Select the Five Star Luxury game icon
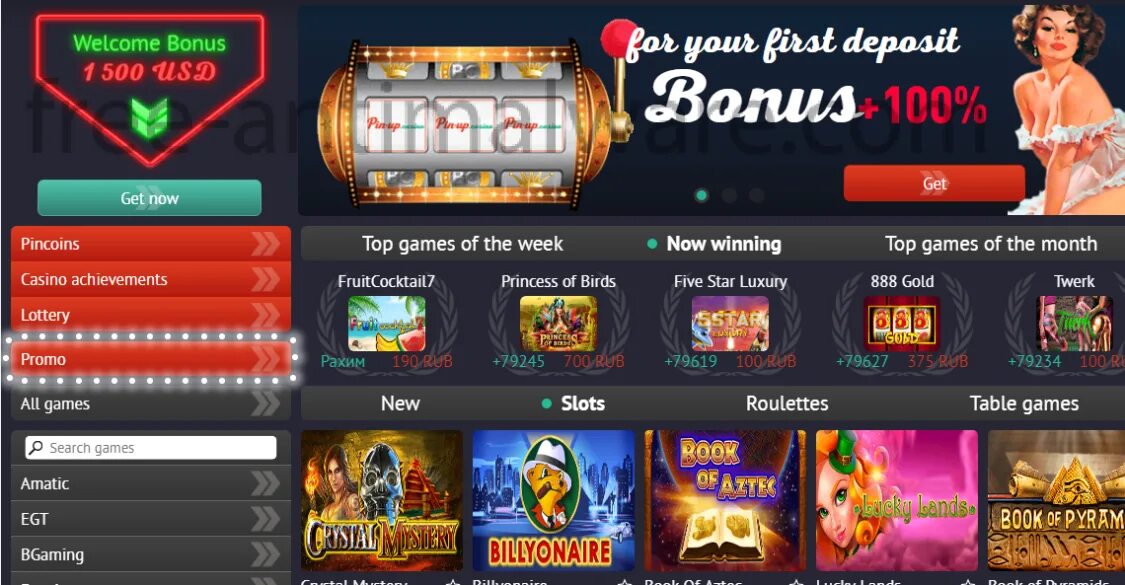The width and height of the screenshot is (1125, 585). pos(730,324)
